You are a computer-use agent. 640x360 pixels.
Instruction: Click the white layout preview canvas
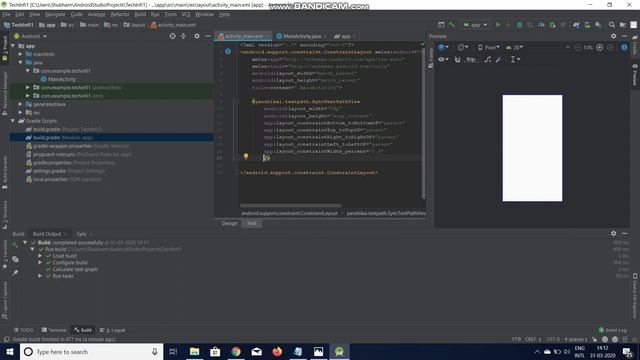pos(532,148)
